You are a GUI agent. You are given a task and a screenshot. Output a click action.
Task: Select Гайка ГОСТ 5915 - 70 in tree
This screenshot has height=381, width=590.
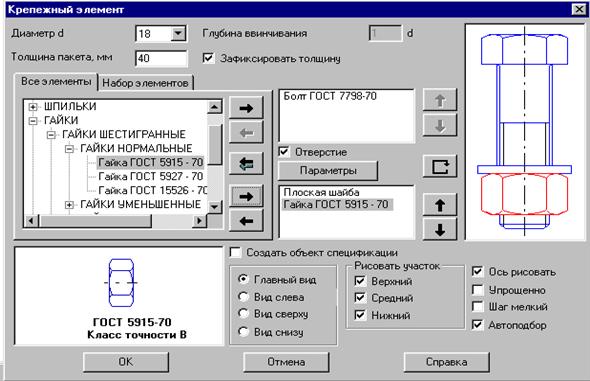click(x=151, y=162)
